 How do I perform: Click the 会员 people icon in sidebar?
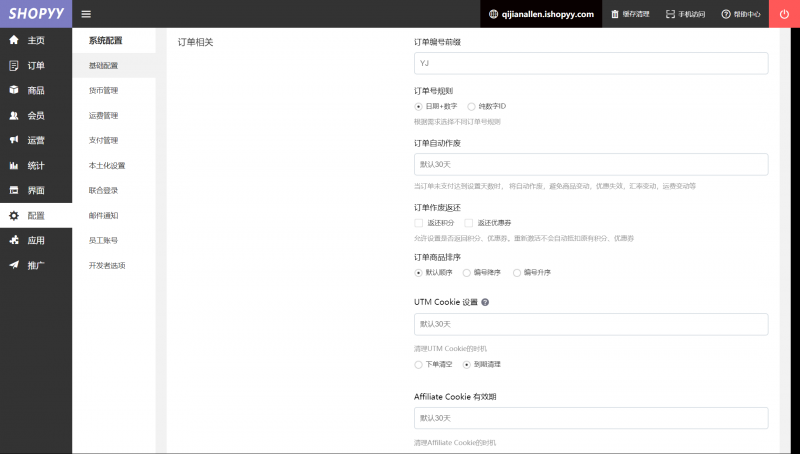pyautogui.click(x=14, y=115)
